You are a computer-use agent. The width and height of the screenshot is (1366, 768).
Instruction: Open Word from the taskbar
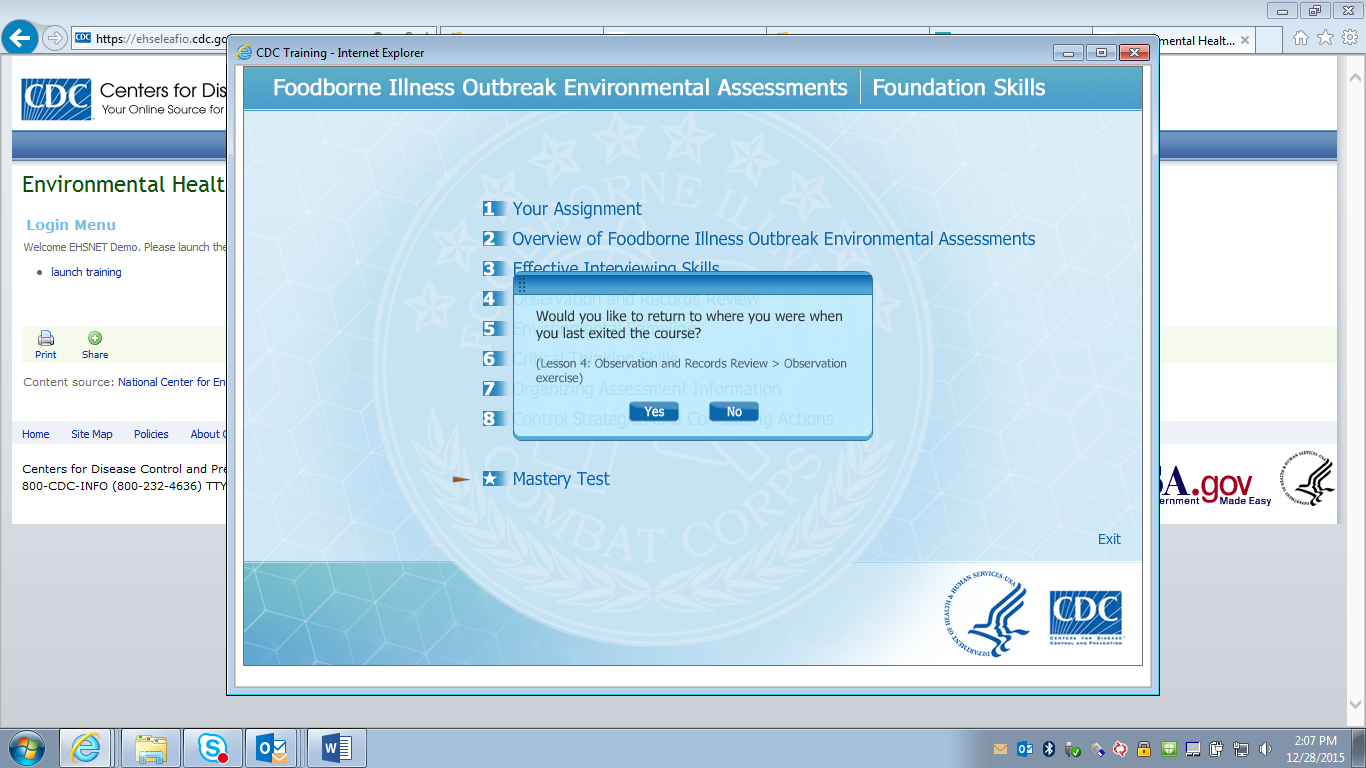pyautogui.click(x=337, y=748)
